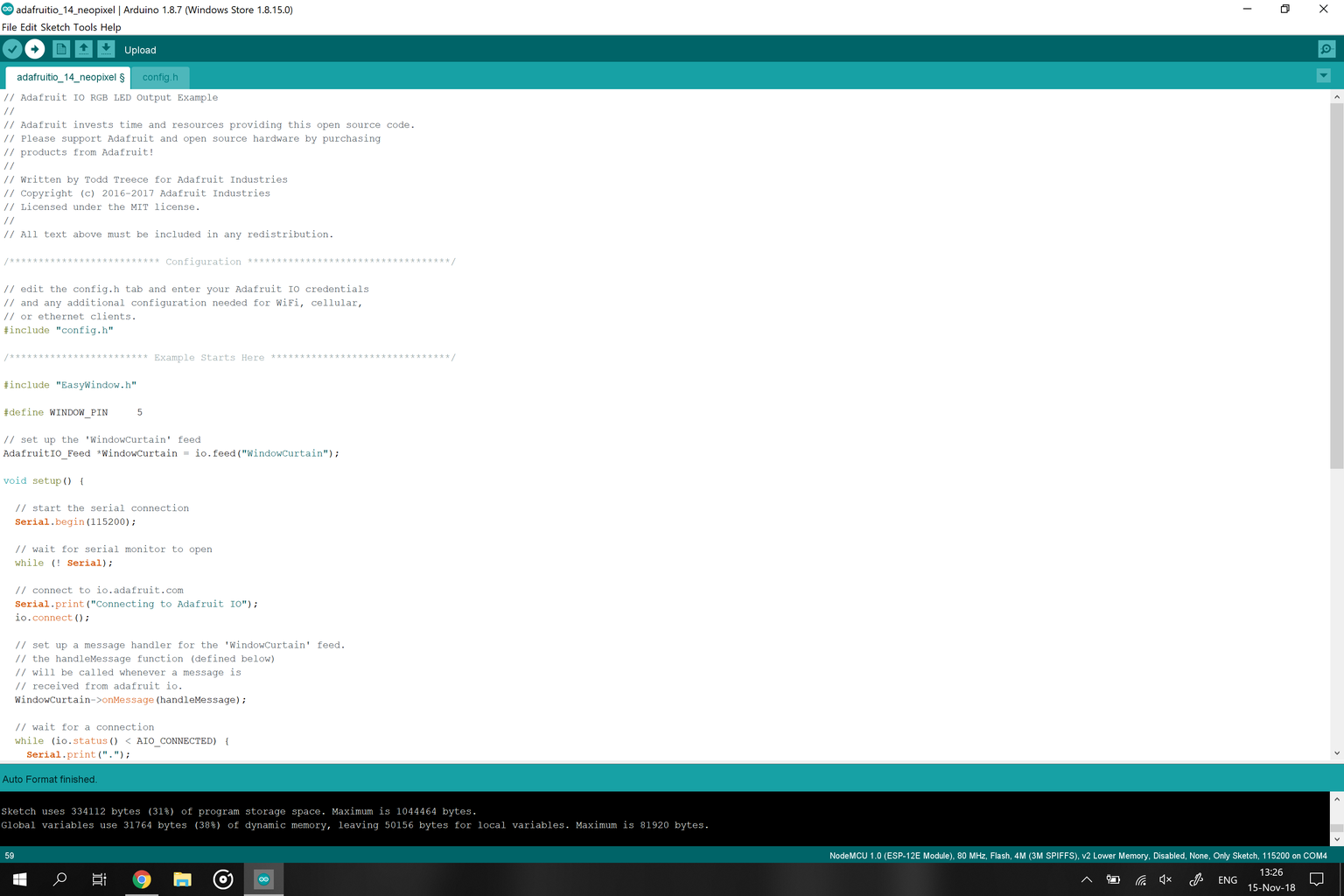Open the Tools menu
Viewport: 1344px width, 896px height.
(85, 27)
